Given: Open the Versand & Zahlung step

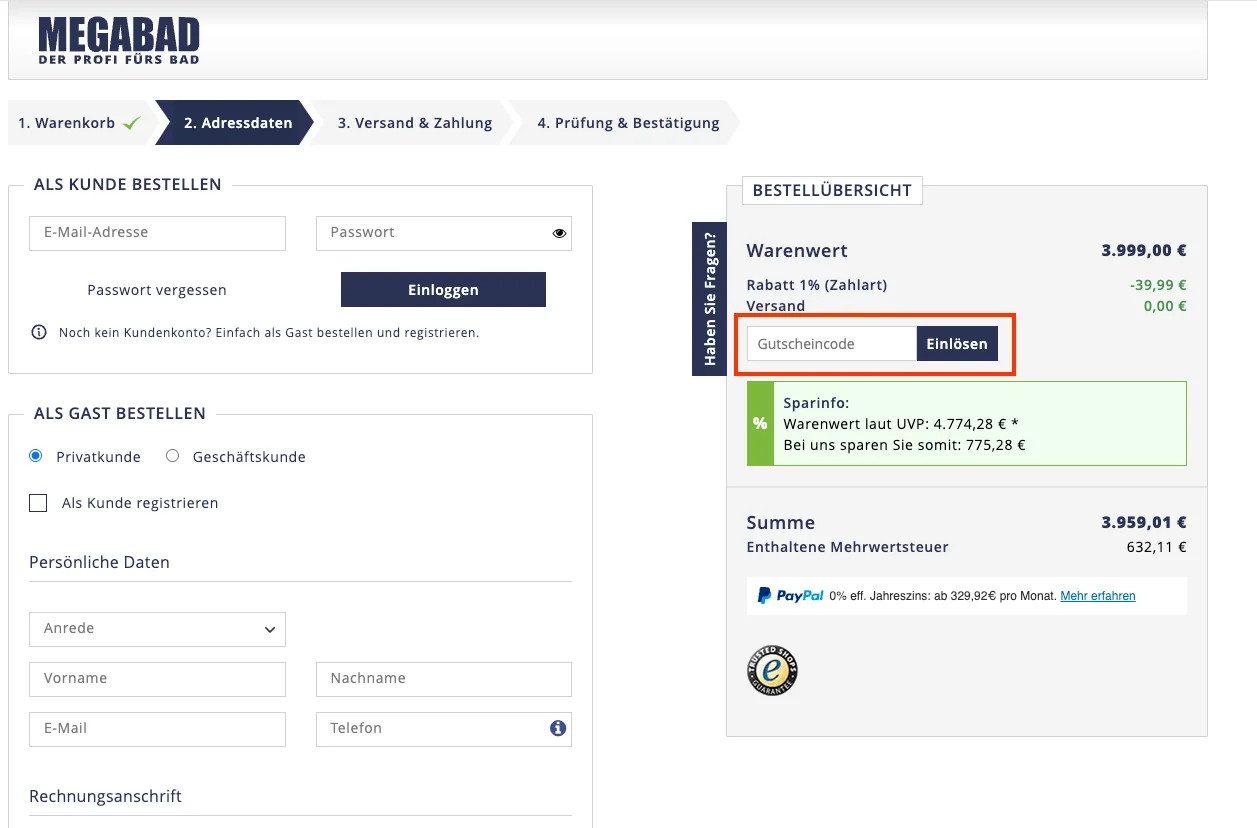Looking at the screenshot, I should point(414,122).
